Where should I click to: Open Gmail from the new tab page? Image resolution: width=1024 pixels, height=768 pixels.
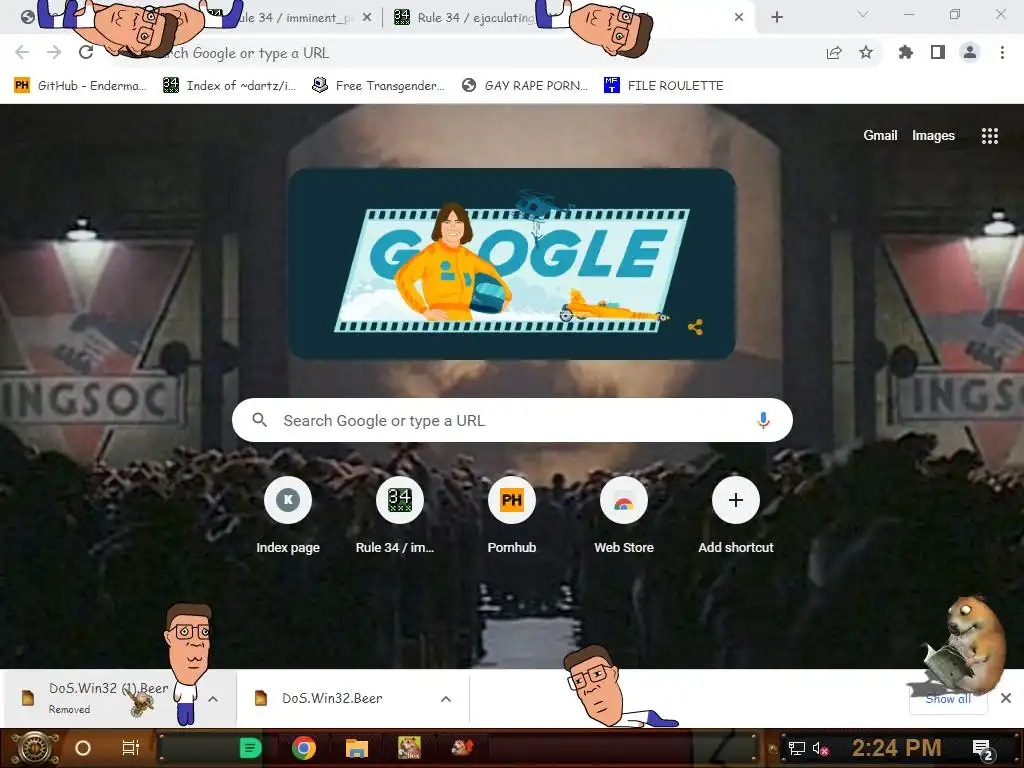[880, 135]
